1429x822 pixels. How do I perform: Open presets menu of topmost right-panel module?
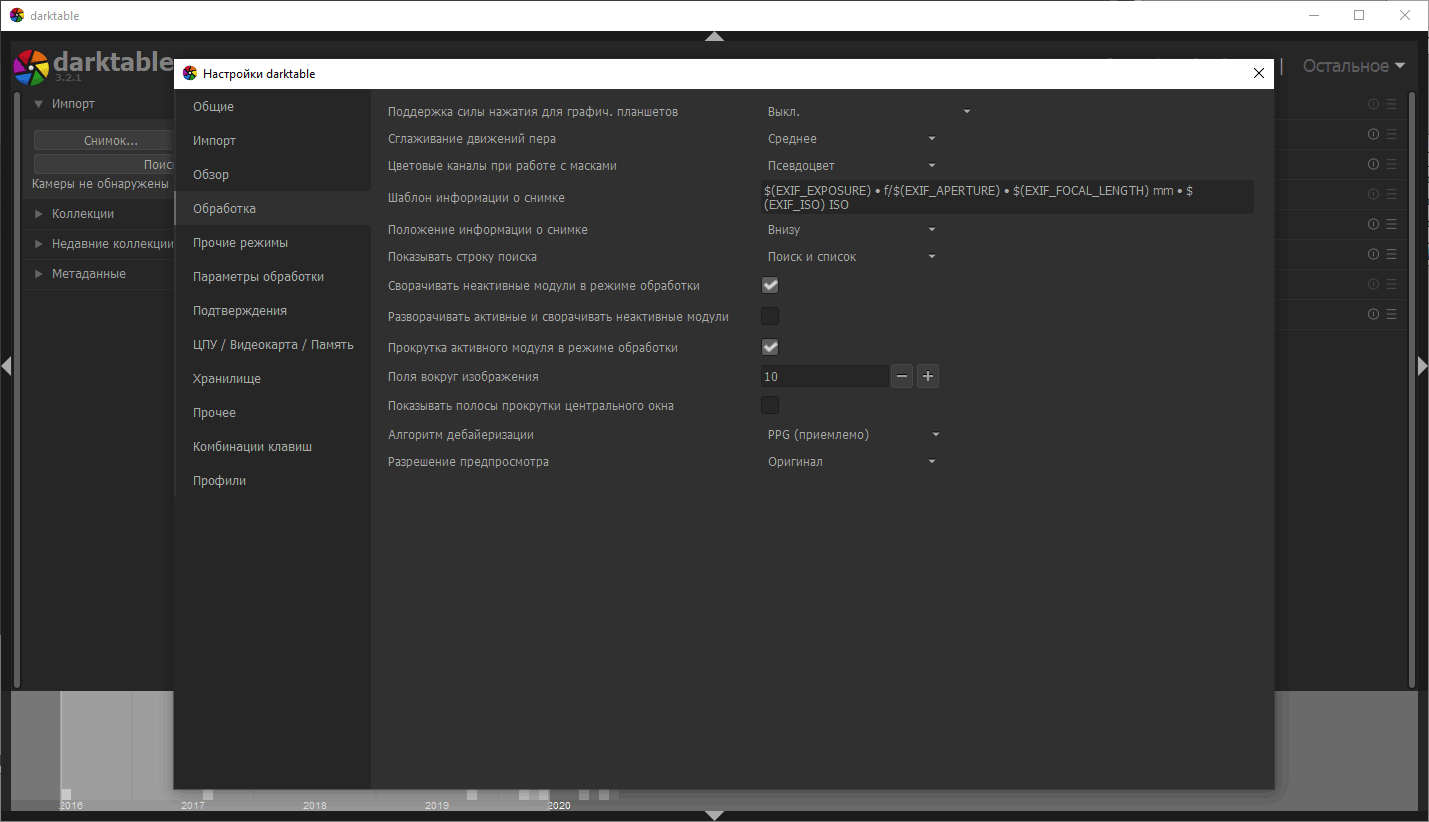(x=1391, y=104)
